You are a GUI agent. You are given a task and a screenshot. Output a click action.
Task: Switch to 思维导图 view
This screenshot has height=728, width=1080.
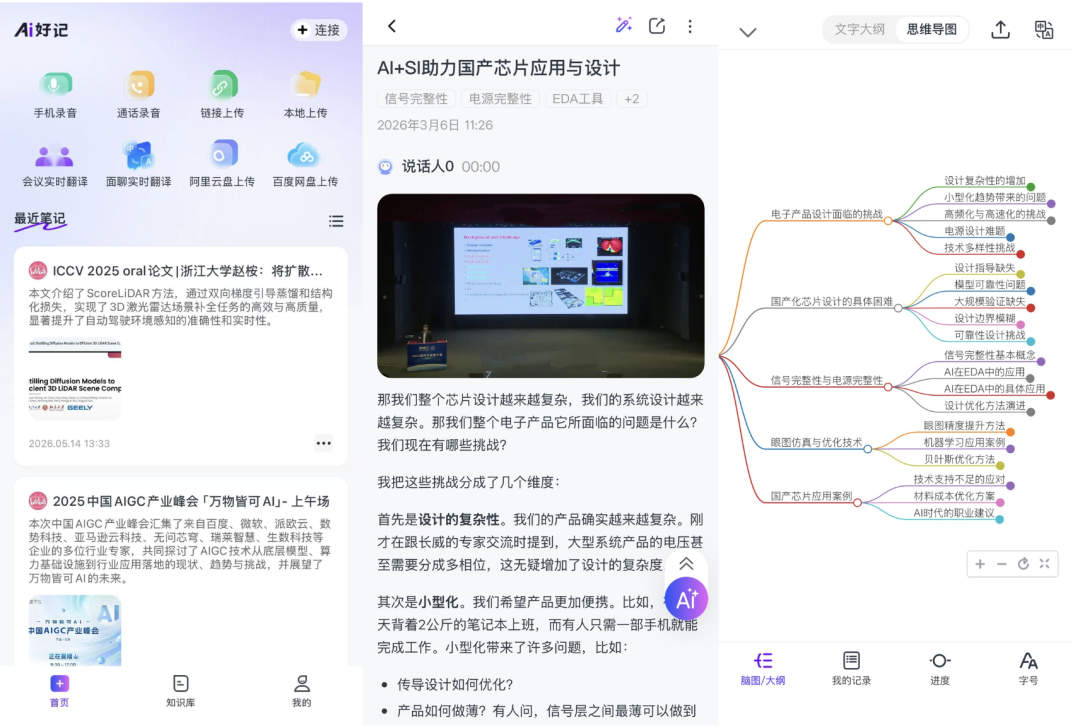pyautogui.click(x=931, y=30)
